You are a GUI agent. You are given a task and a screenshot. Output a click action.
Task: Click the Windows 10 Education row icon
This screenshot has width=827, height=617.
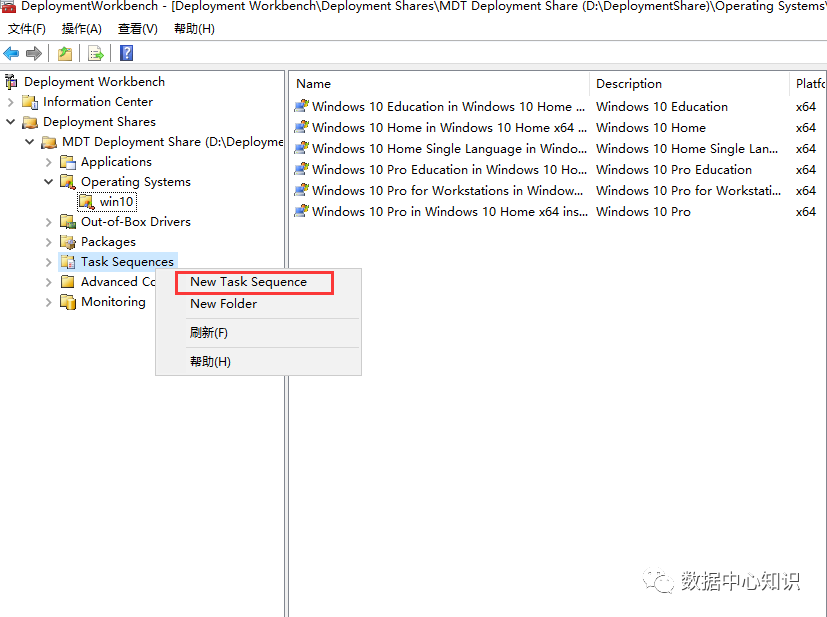[x=301, y=106]
